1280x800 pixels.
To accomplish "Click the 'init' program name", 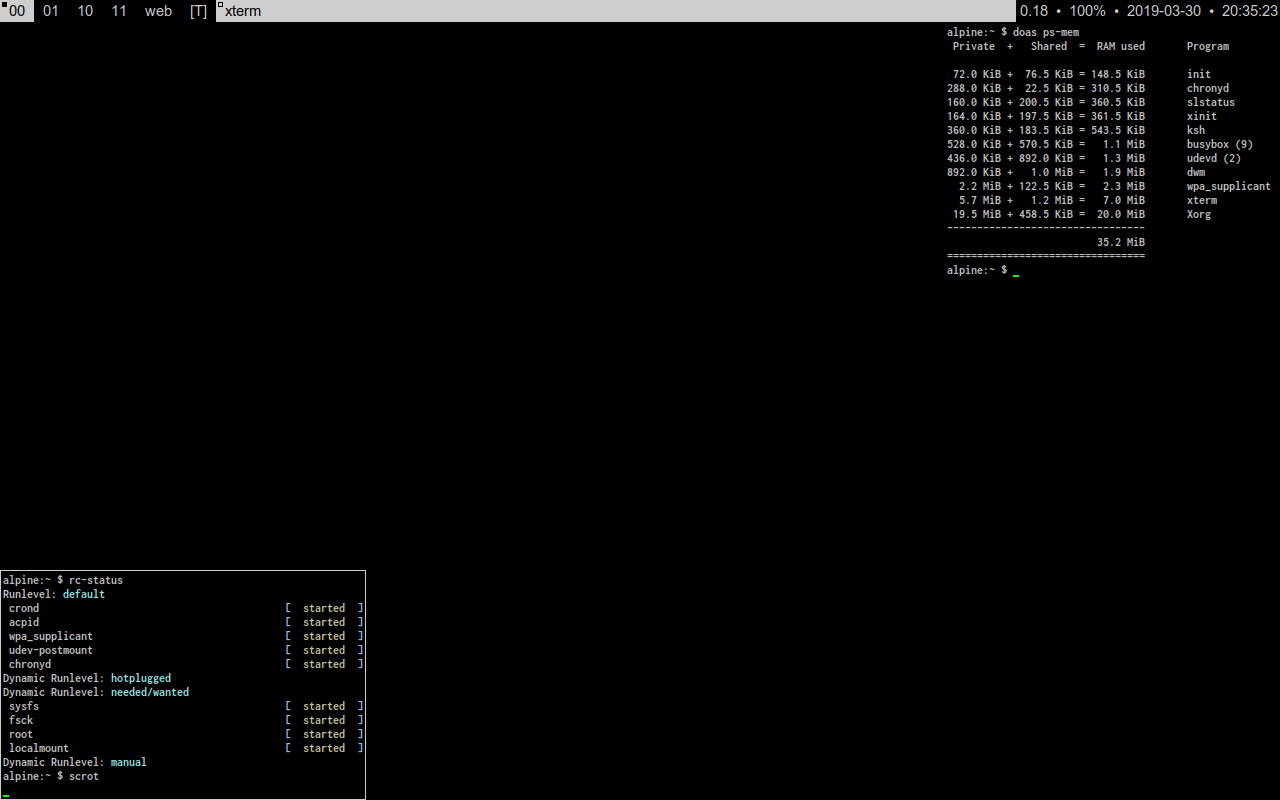I will [x=1199, y=74].
